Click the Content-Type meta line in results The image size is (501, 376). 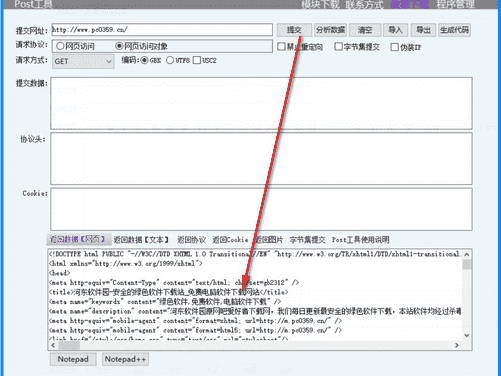pos(174,283)
